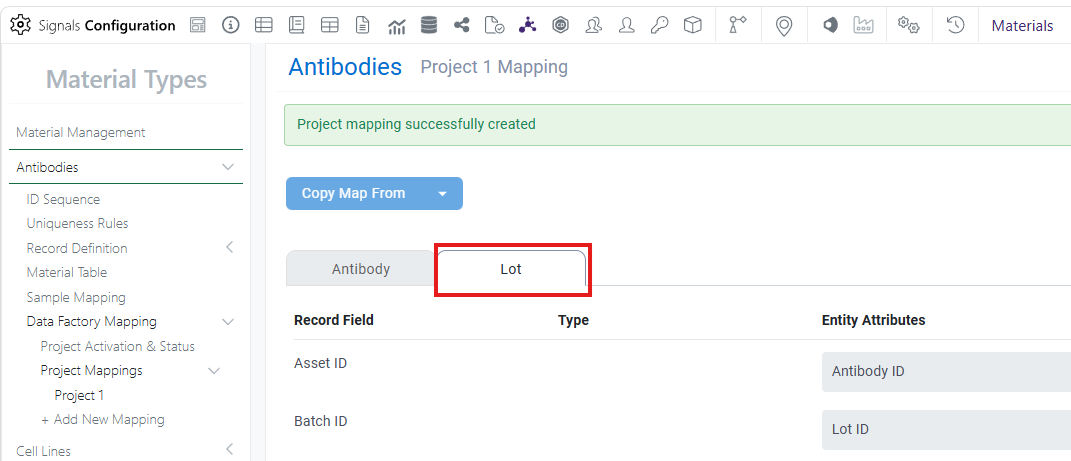Open Uniqueness Rules in sidebar
Image resolution: width=1071 pixels, height=461 pixels.
tap(77, 223)
